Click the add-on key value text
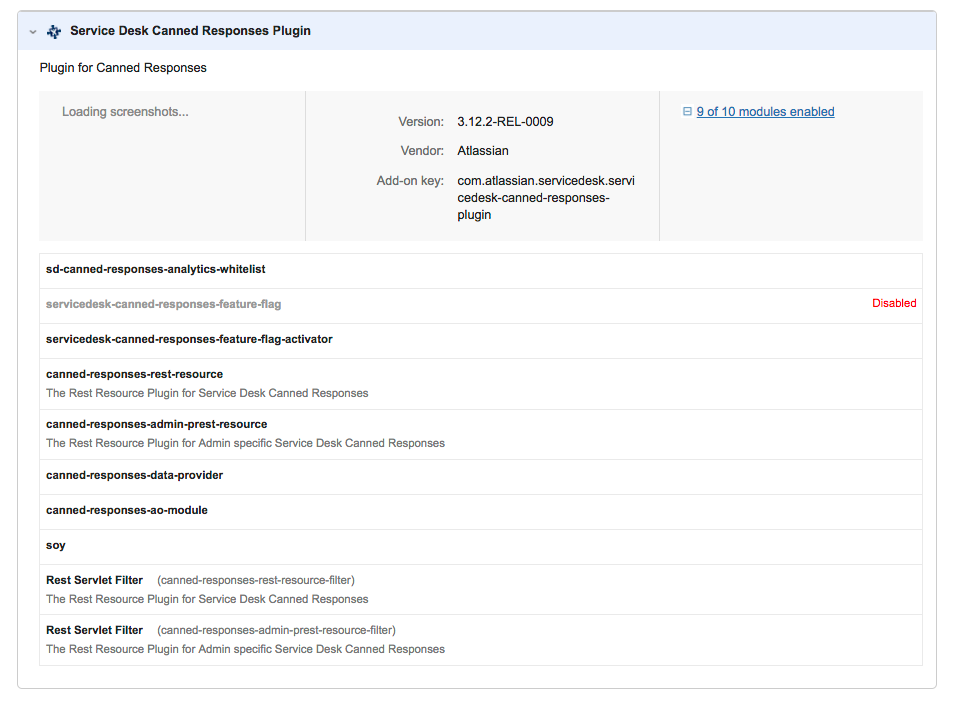963x710 pixels. point(546,198)
